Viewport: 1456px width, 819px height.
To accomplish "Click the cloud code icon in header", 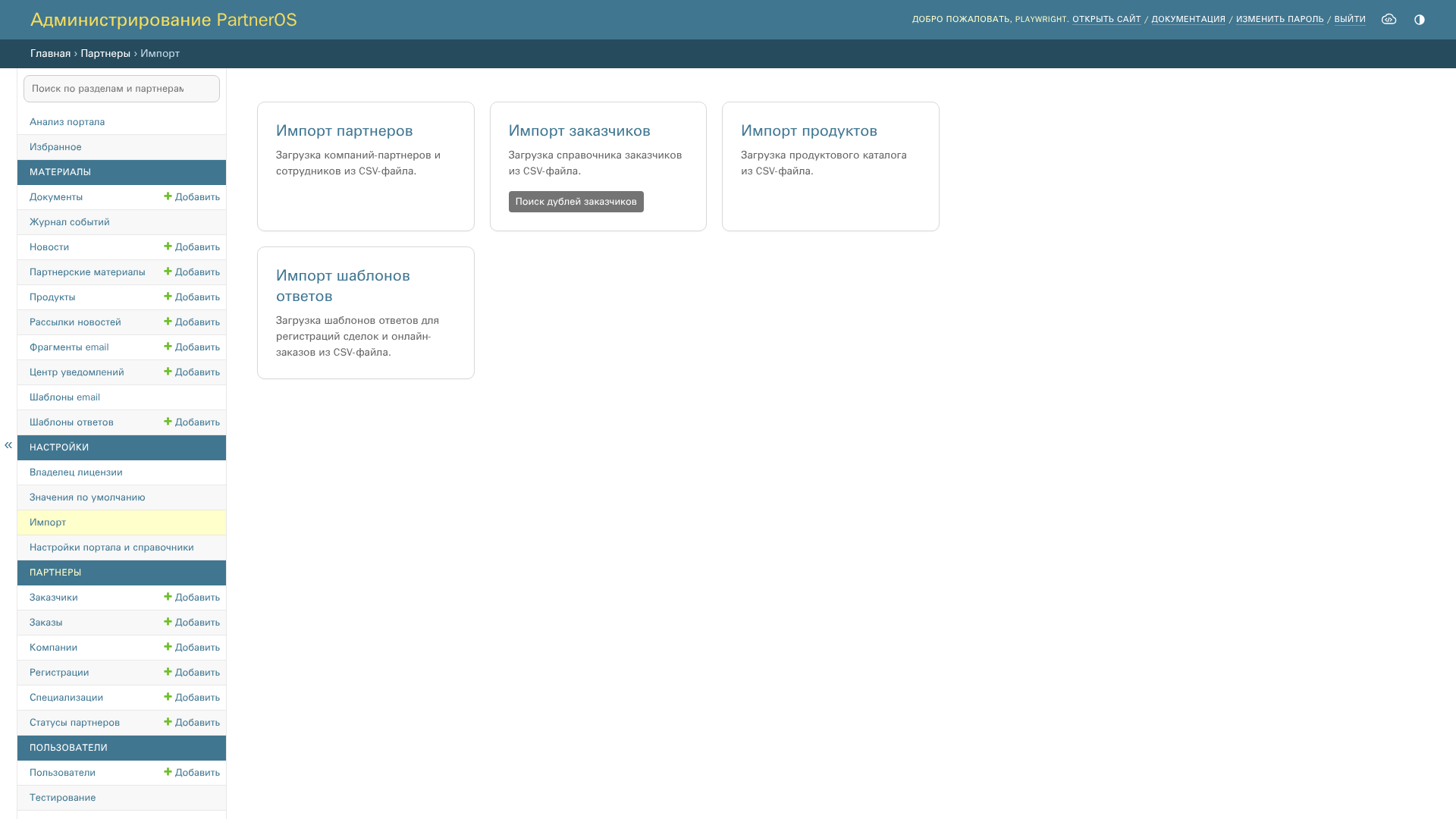I will click(x=1389, y=20).
